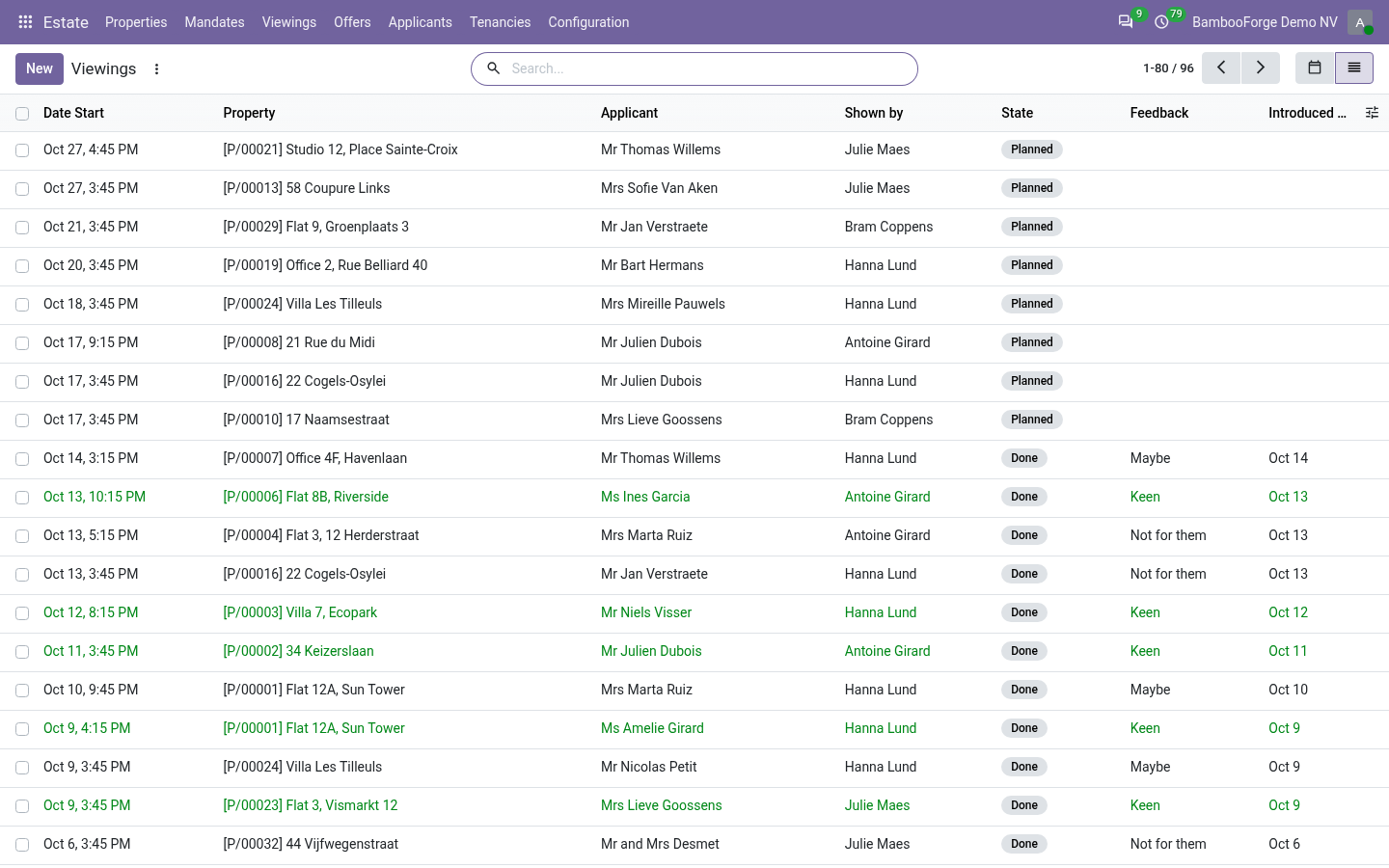Click applicant Ms Amelie Girard
This screenshot has height=868, width=1389.
pos(652,728)
